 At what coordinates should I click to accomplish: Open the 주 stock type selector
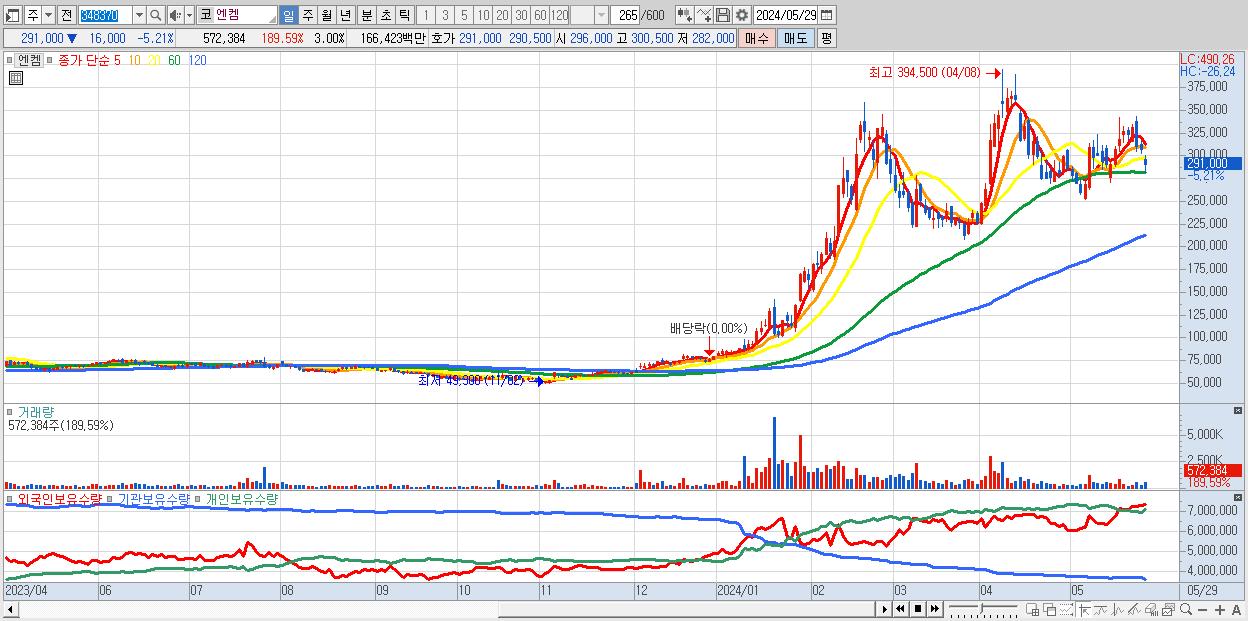[33, 15]
